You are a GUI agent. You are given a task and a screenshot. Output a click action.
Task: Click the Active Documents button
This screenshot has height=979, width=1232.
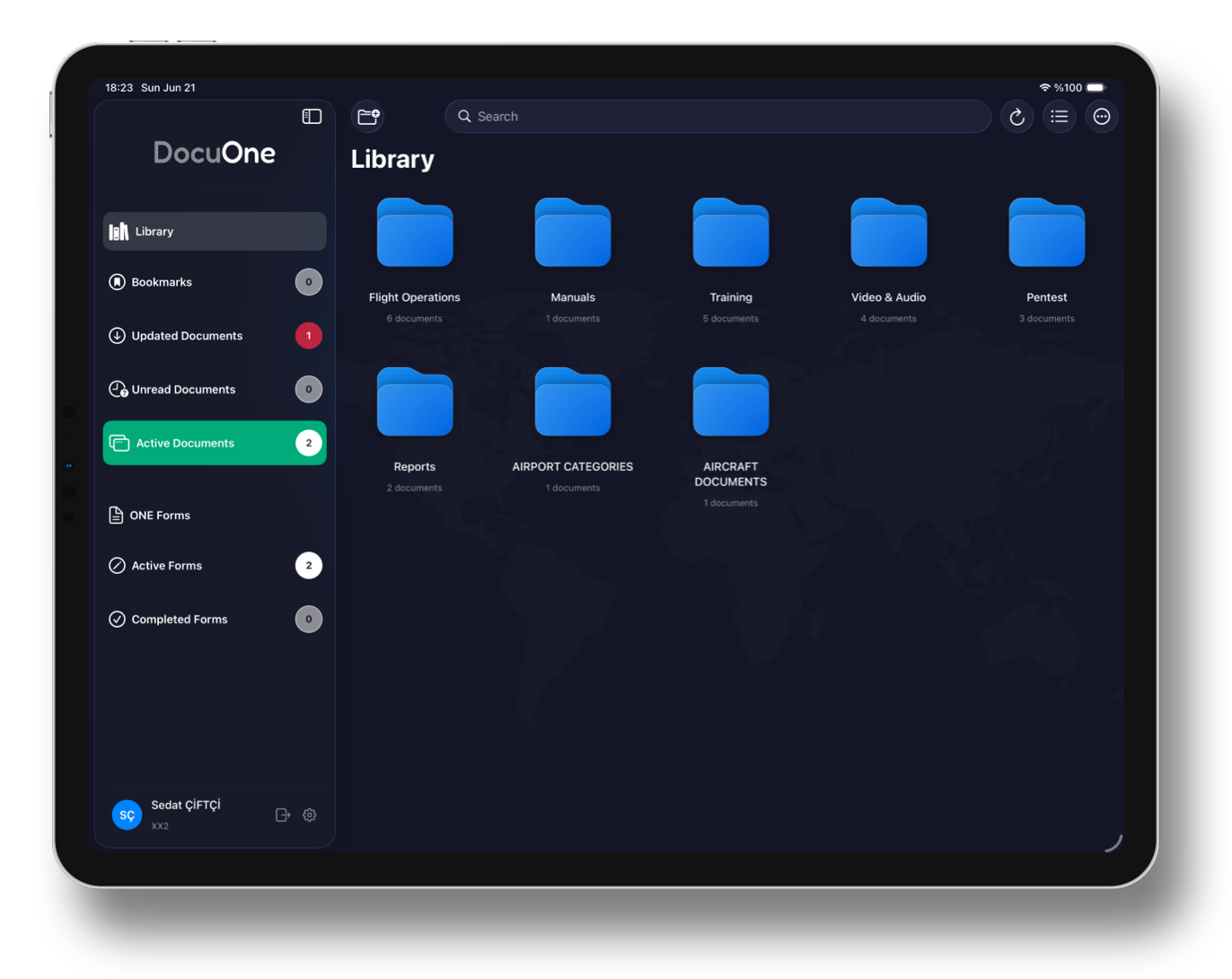215,443
